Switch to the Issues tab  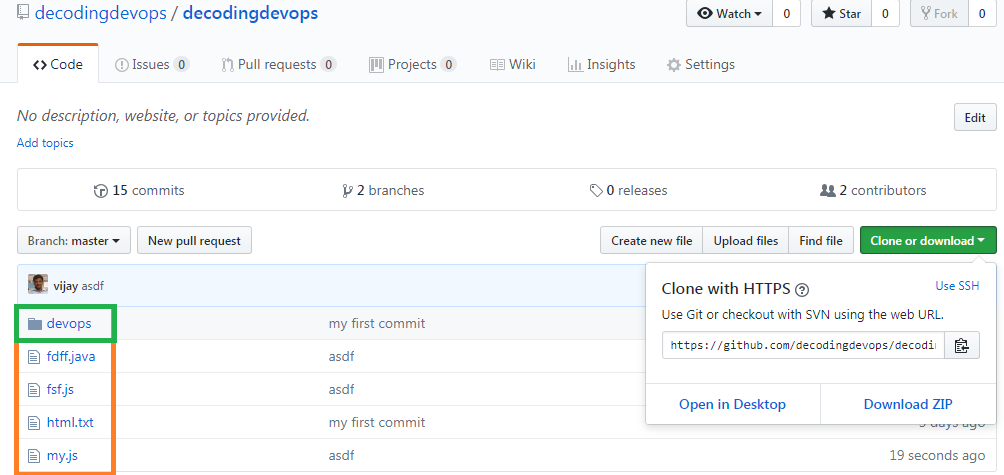click(x=152, y=64)
